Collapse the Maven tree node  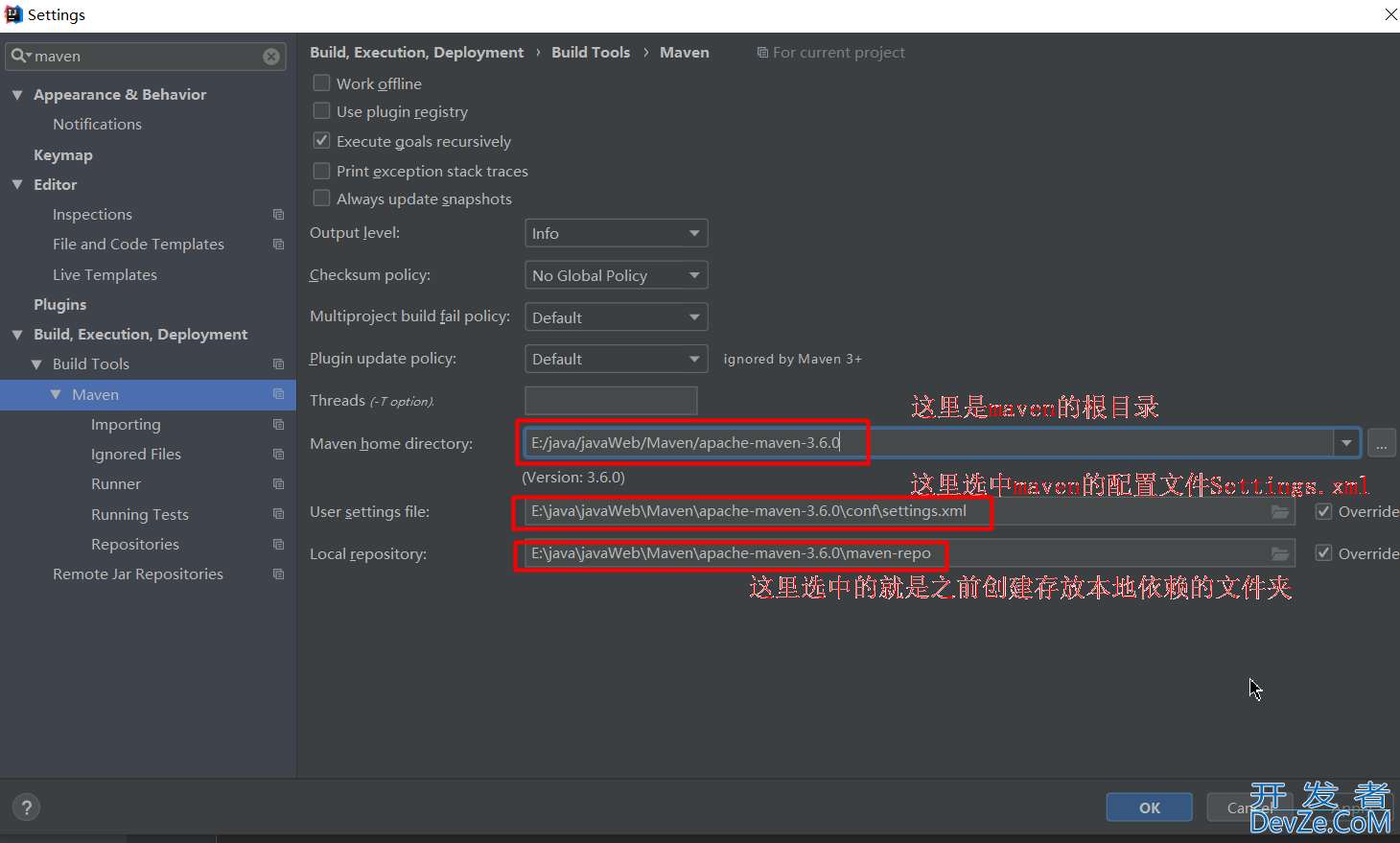pyautogui.click(x=56, y=394)
